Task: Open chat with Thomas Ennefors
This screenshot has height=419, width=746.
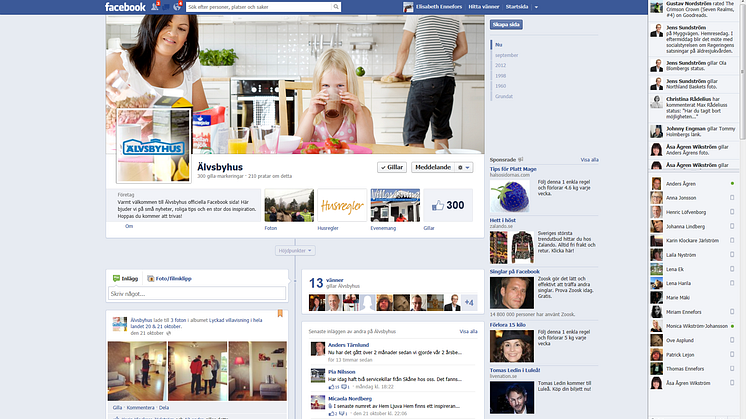Action: [x=693, y=369]
